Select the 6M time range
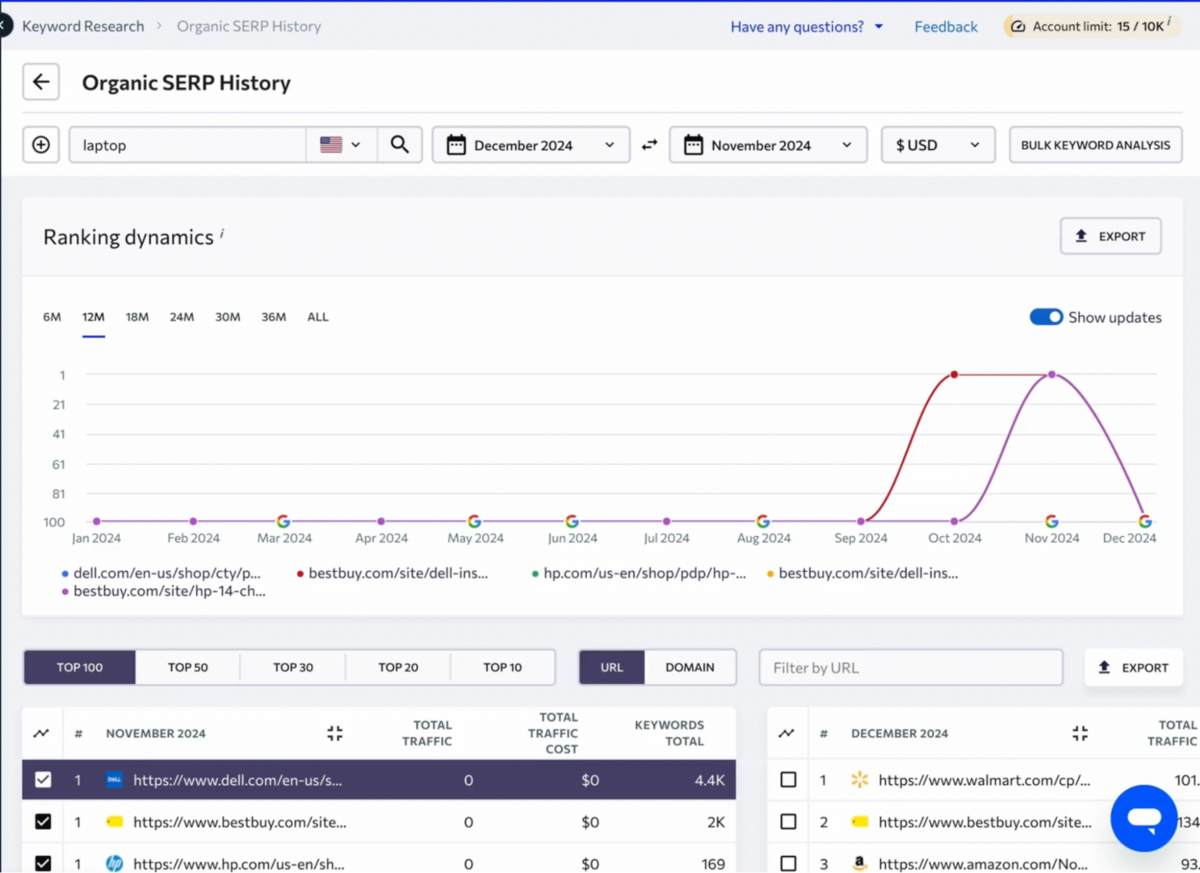Viewport: 1200px width, 873px height. click(52, 317)
